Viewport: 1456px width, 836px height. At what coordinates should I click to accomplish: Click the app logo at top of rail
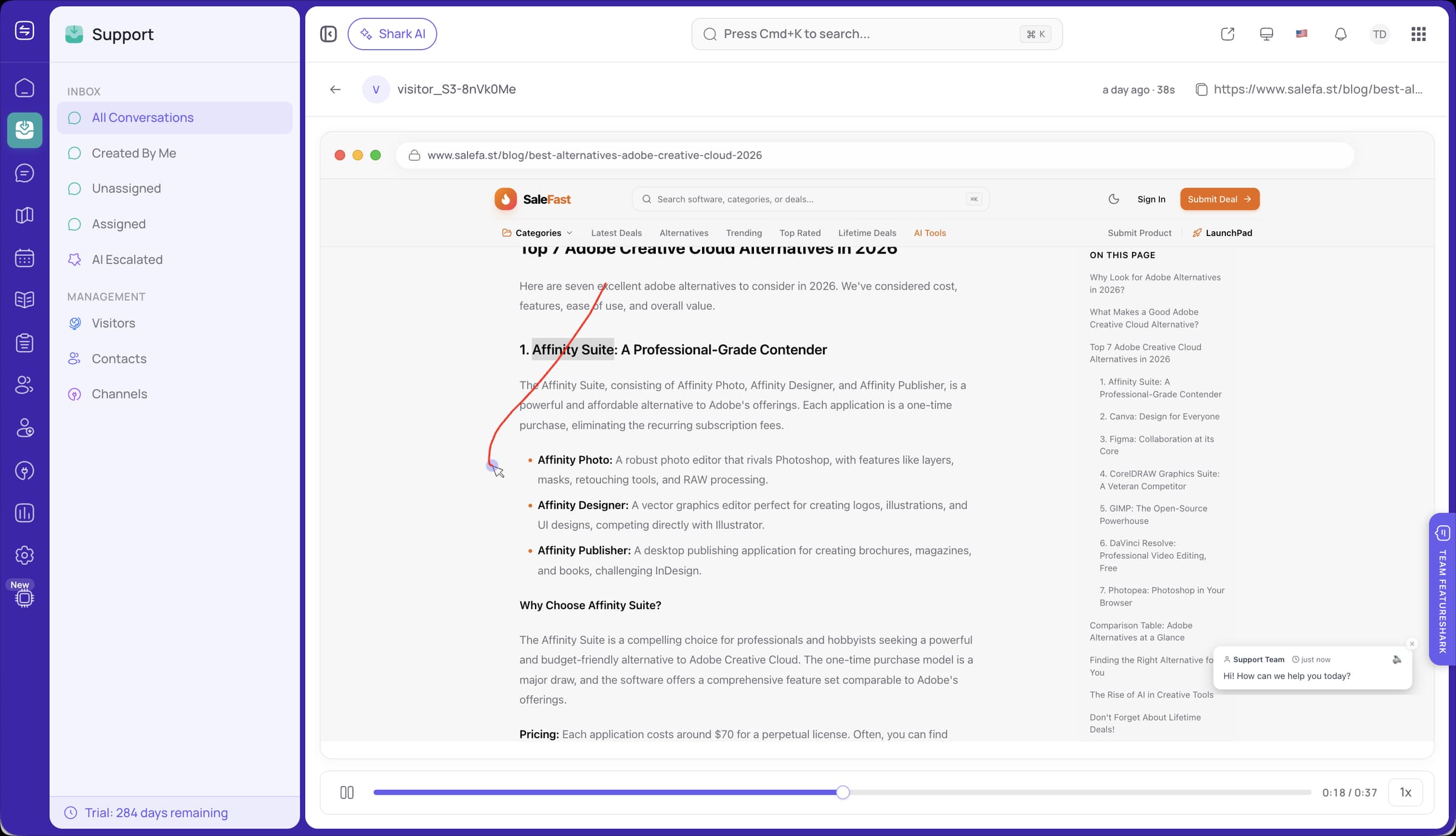(x=24, y=30)
